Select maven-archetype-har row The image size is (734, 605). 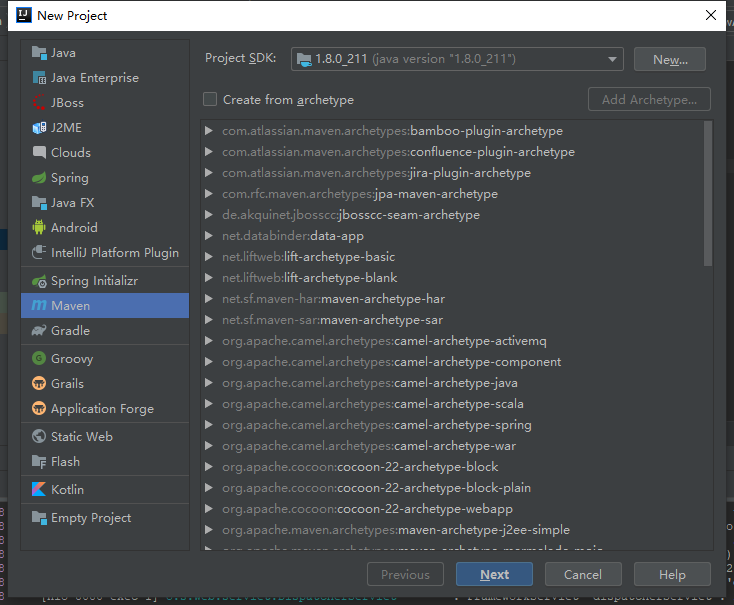coord(452,299)
